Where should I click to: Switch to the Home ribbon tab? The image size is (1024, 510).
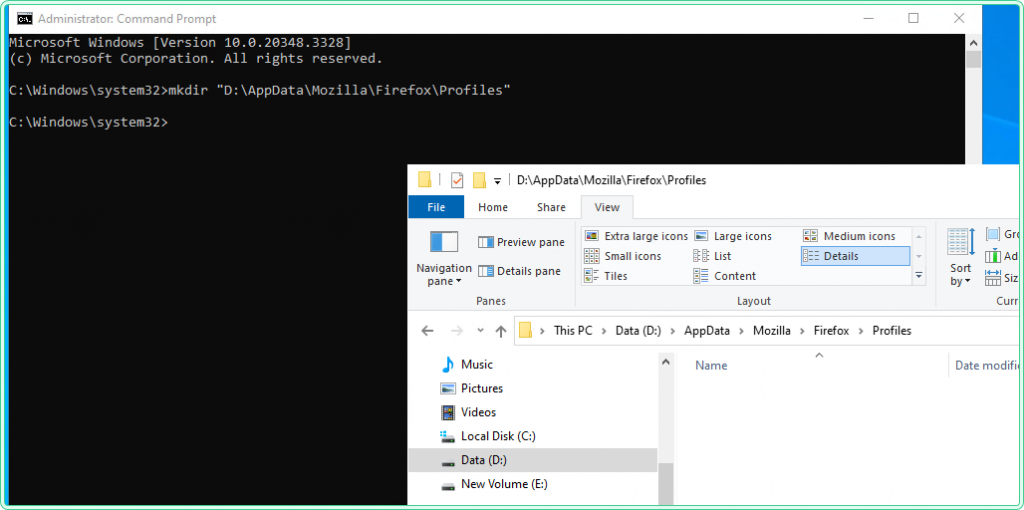click(x=492, y=207)
